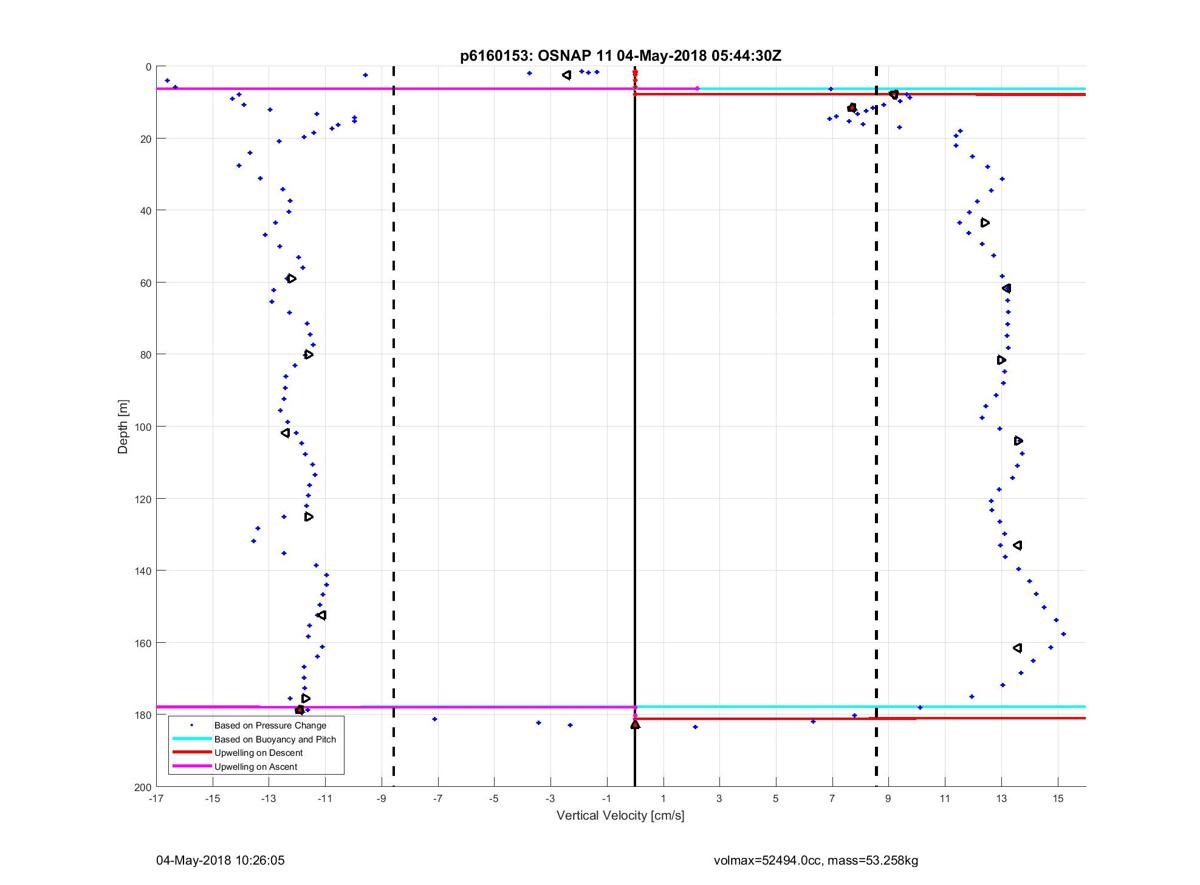1200x885 pixels.
Task: Click legend entry 'Upwelling on Descent'
Action: (x=256, y=753)
